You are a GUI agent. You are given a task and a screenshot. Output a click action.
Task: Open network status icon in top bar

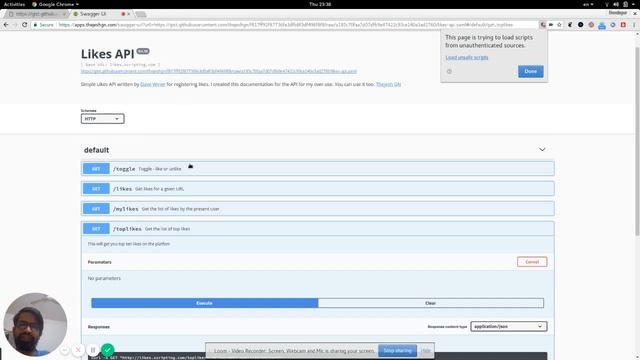[607, 4]
